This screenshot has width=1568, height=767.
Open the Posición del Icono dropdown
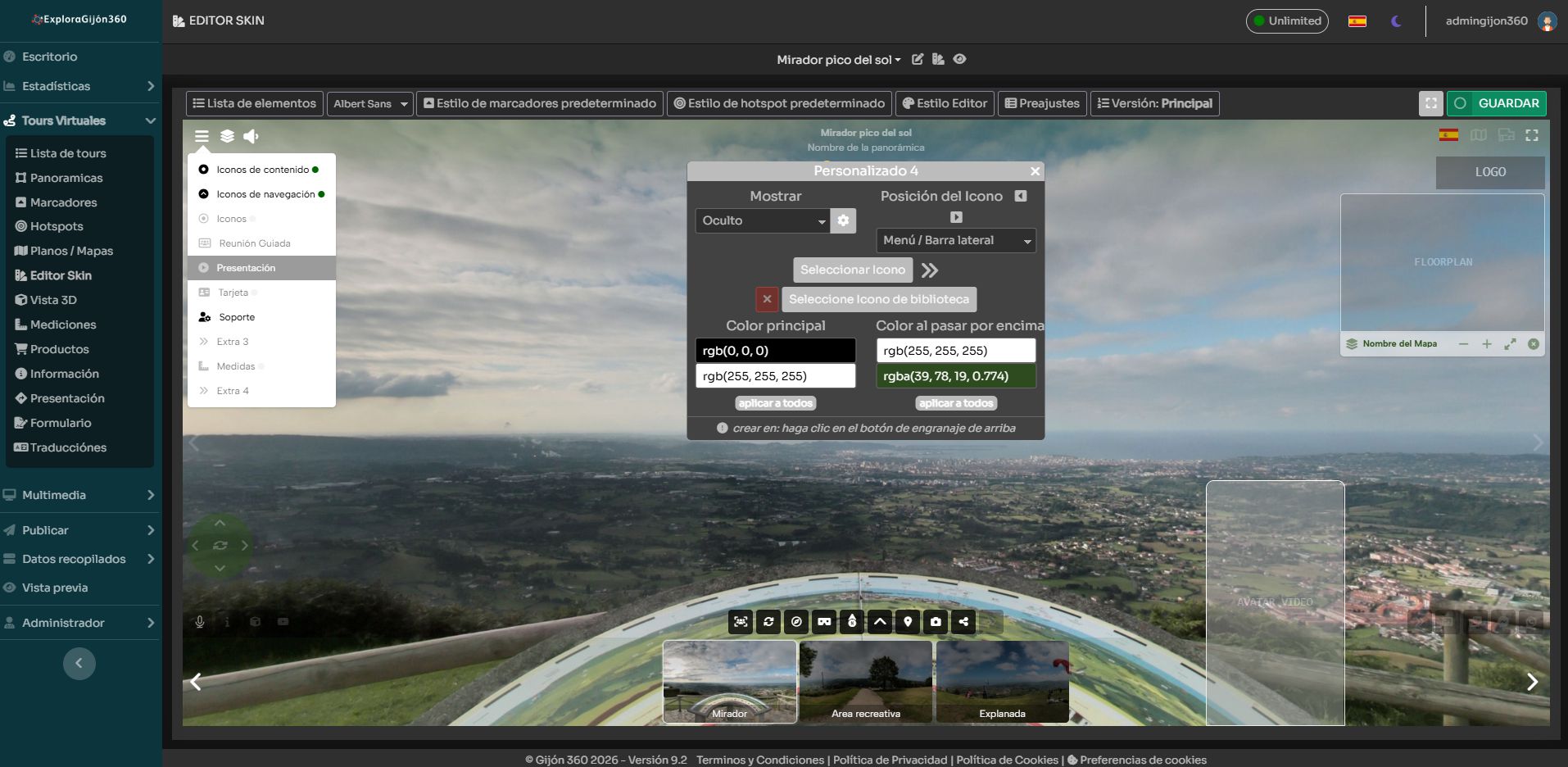point(955,240)
